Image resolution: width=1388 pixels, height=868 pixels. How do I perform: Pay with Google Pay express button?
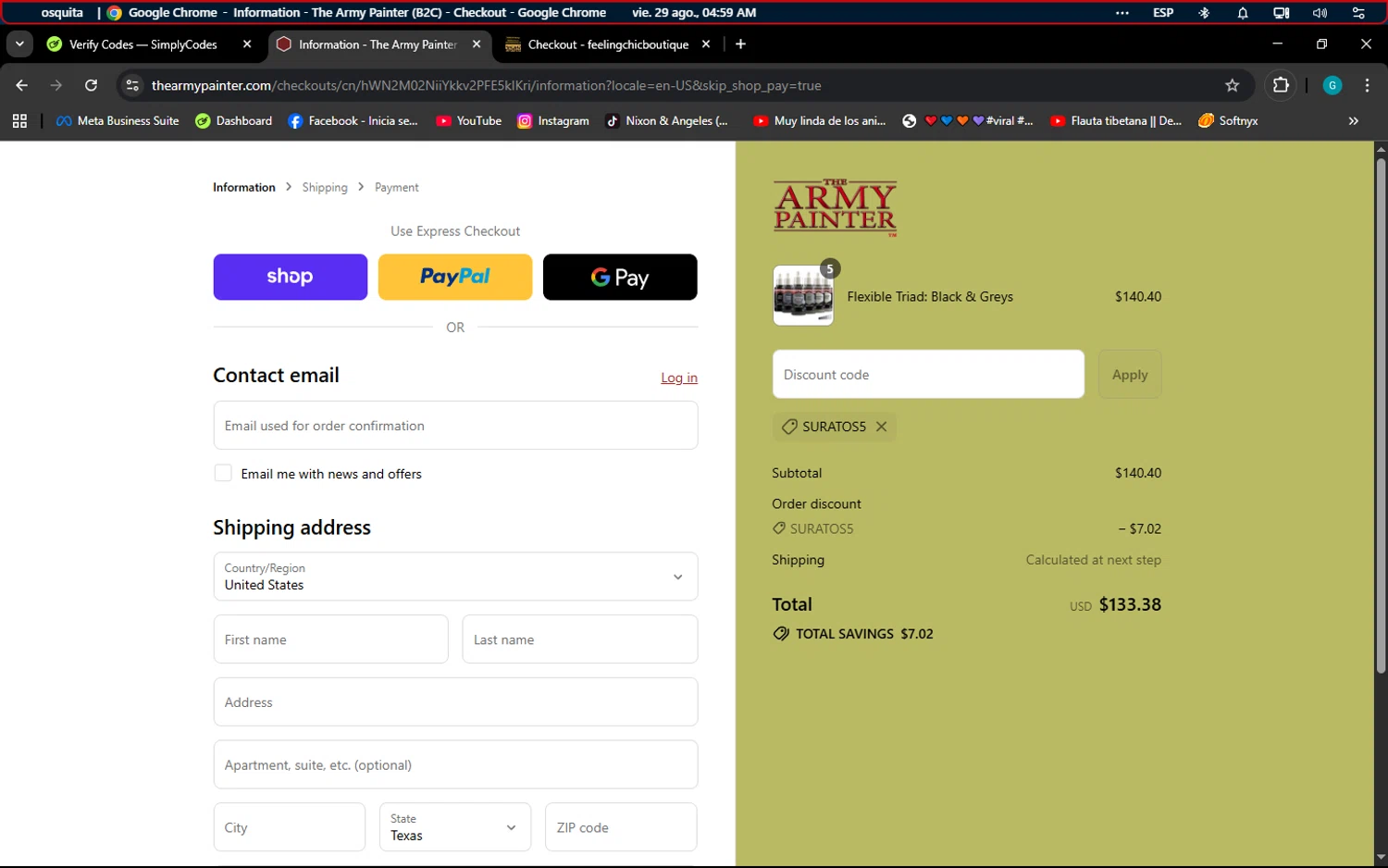(x=620, y=277)
